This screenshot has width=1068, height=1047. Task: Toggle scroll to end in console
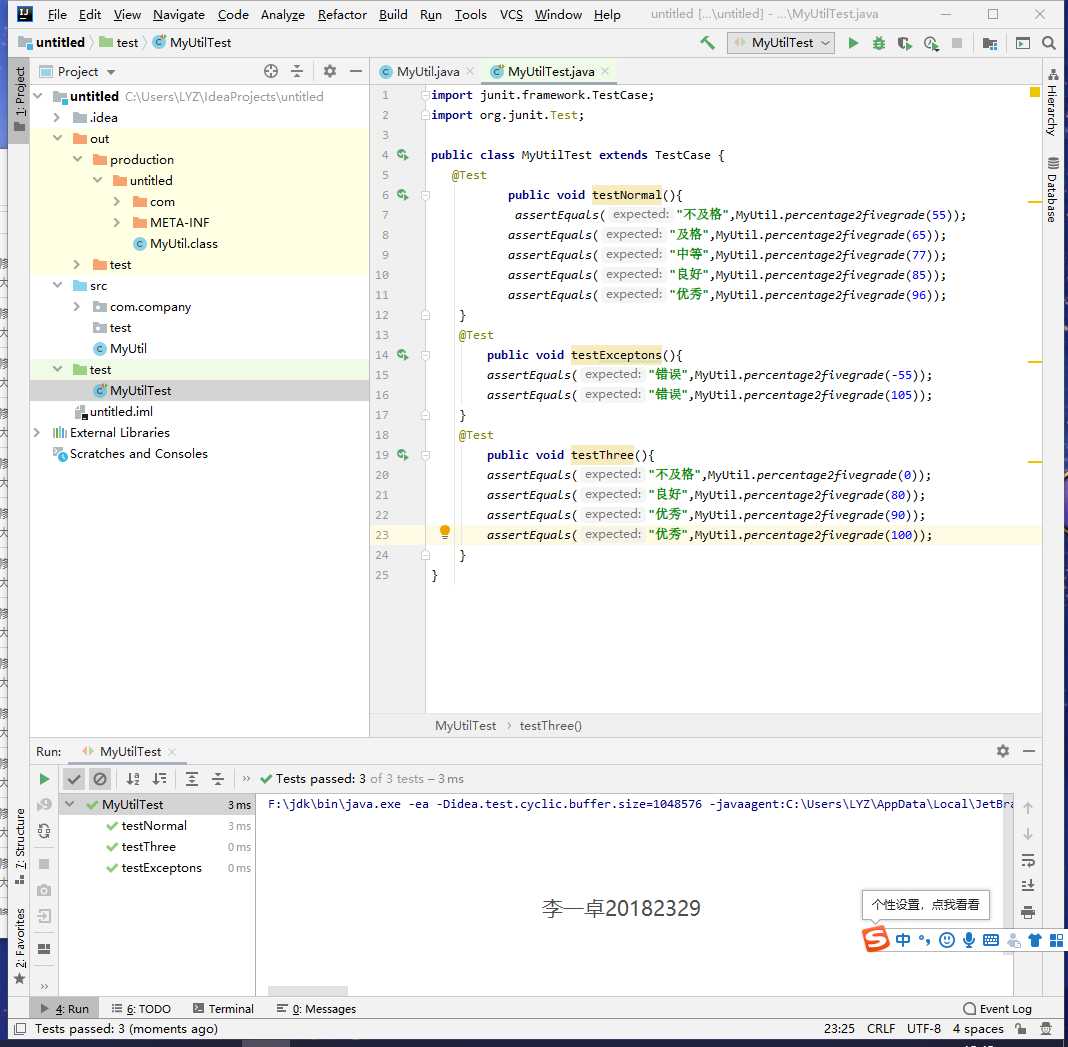click(1028, 886)
